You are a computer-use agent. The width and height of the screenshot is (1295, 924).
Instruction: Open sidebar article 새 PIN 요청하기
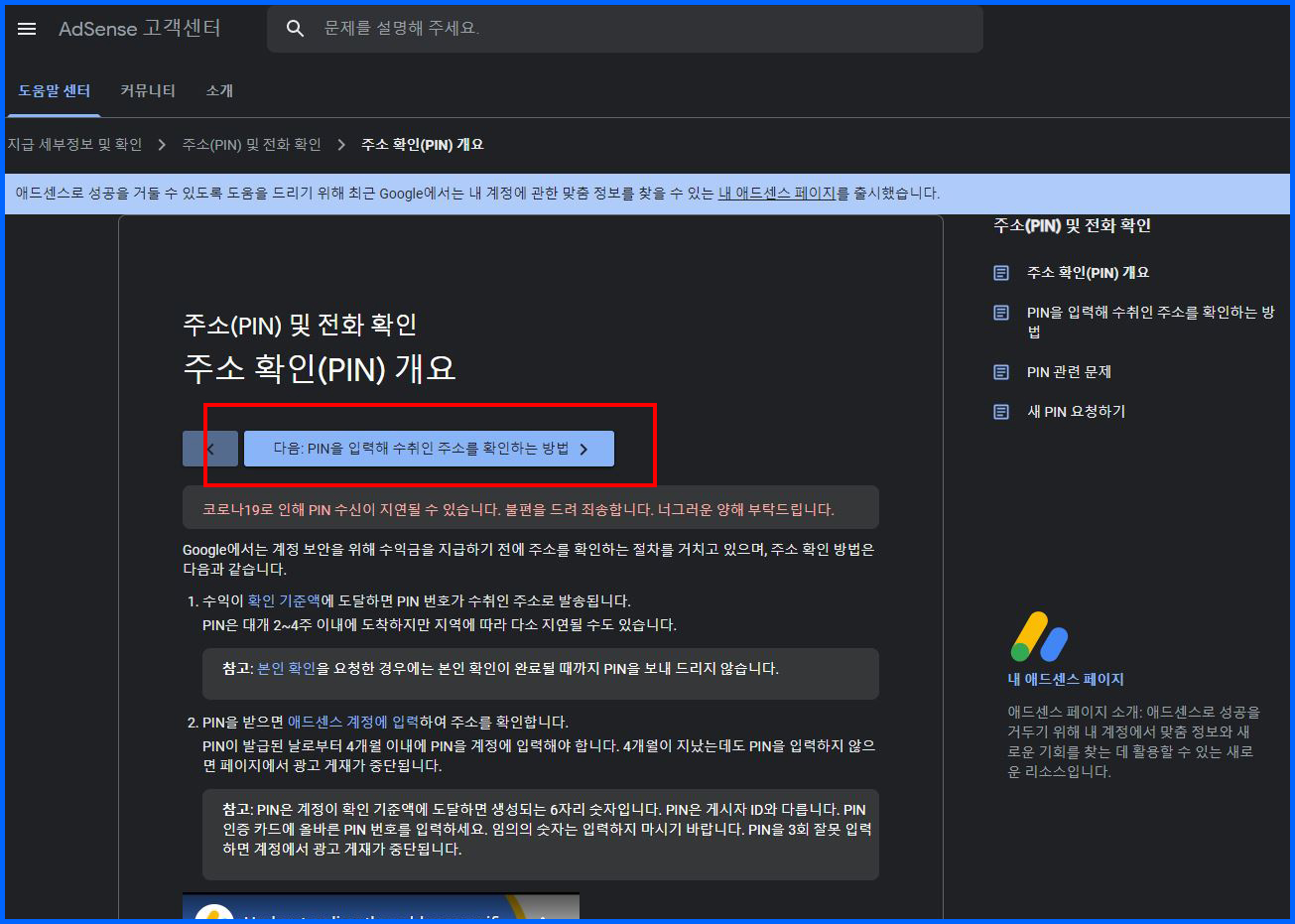(x=1076, y=412)
